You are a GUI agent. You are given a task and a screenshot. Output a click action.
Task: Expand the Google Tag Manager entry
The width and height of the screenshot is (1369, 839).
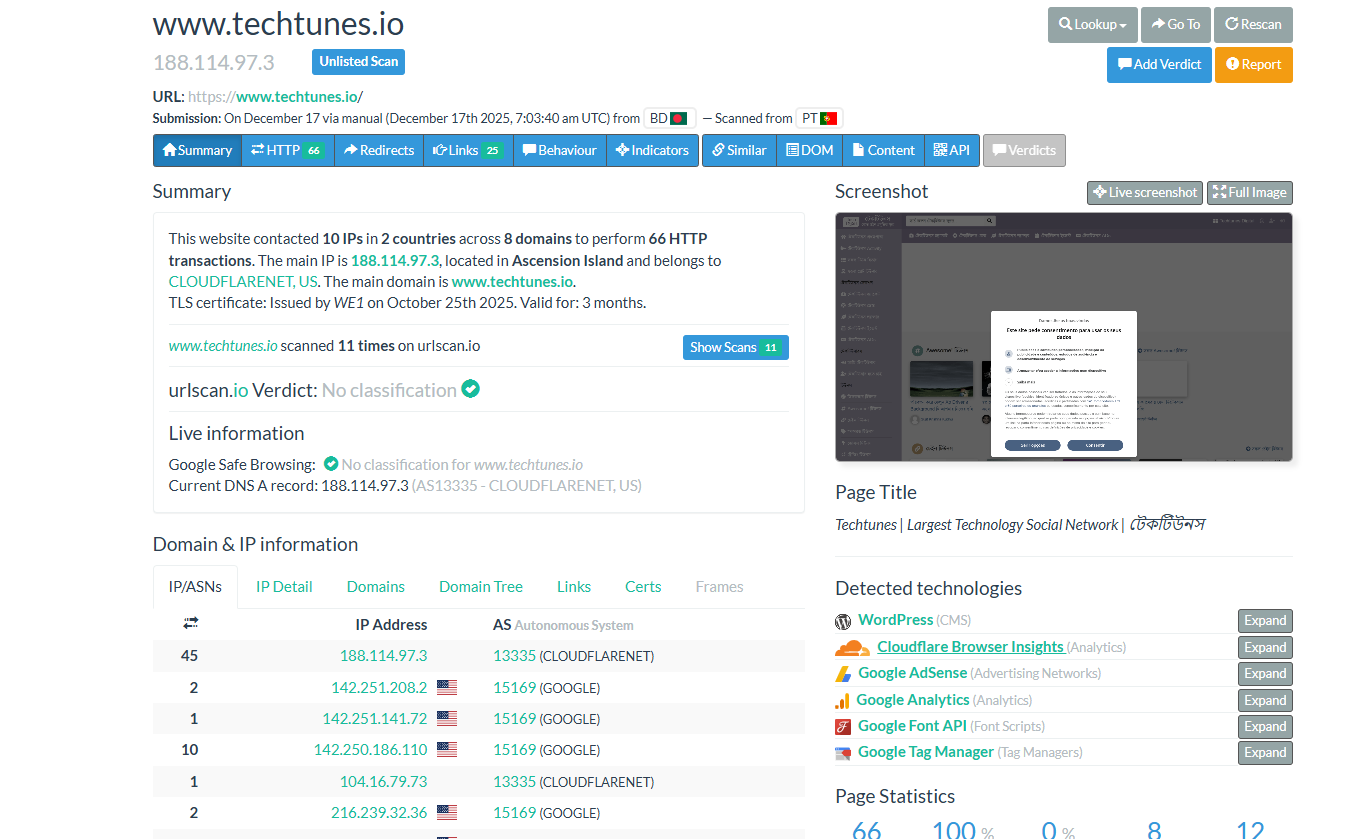click(x=1264, y=752)
